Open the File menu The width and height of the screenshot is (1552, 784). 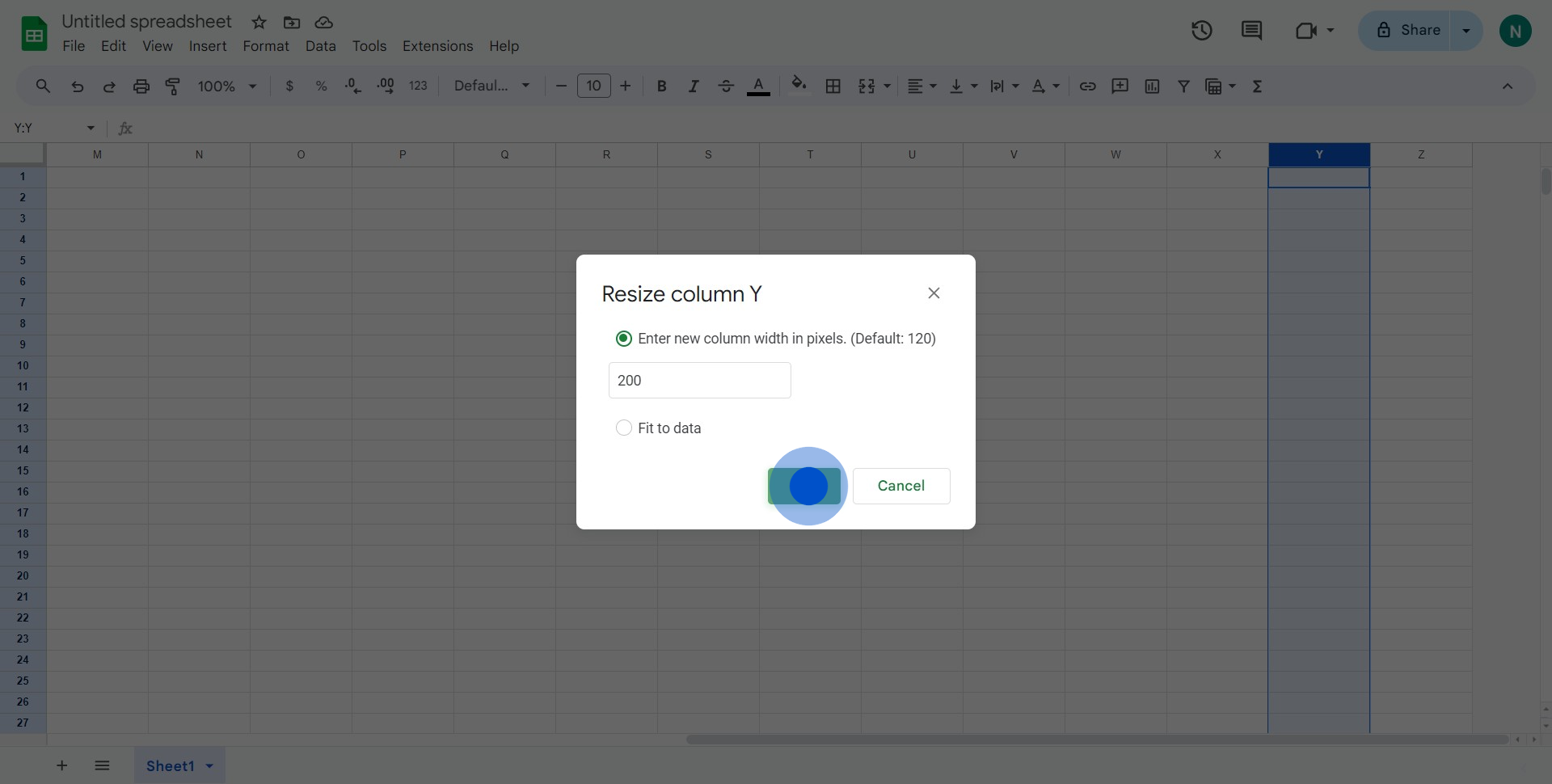(74, 46)
